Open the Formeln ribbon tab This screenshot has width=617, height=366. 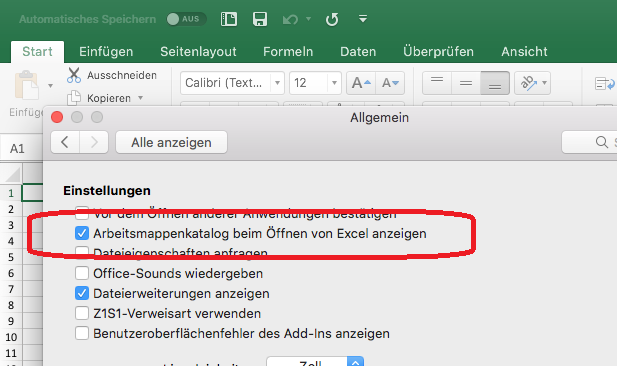288,52
